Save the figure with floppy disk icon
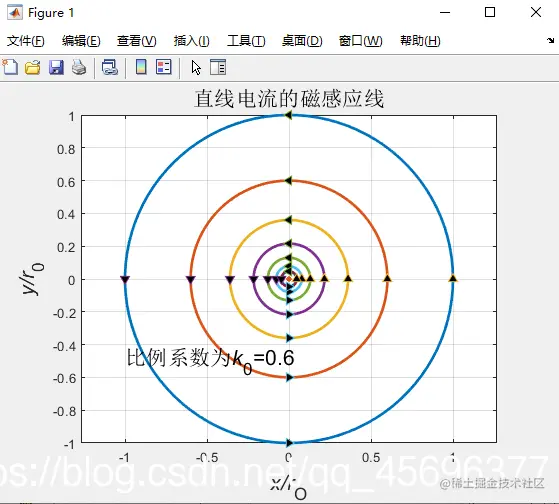The image size is (559, 504). coord(56,67)
